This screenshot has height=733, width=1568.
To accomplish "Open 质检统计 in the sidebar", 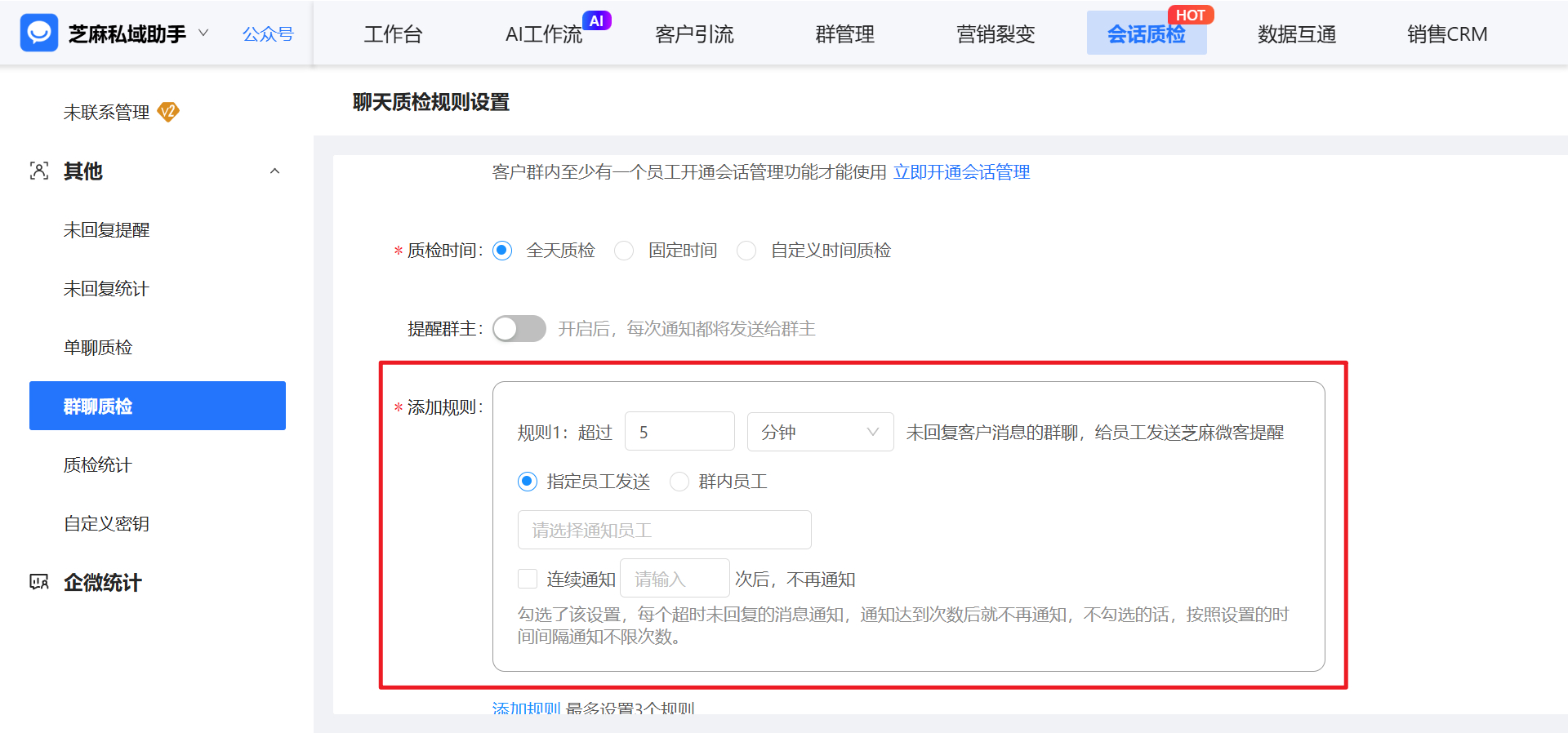I will pyautogui.click(x=98, y=465).
